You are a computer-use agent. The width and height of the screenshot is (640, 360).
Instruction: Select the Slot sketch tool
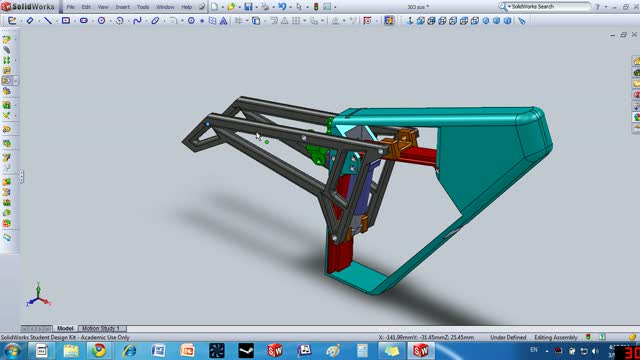pyautogui.click(x=84, y=20)
